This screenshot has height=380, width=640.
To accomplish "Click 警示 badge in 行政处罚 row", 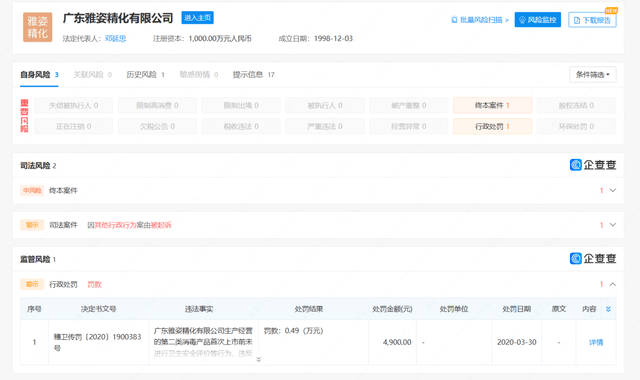I will click(x=32, y=284).
